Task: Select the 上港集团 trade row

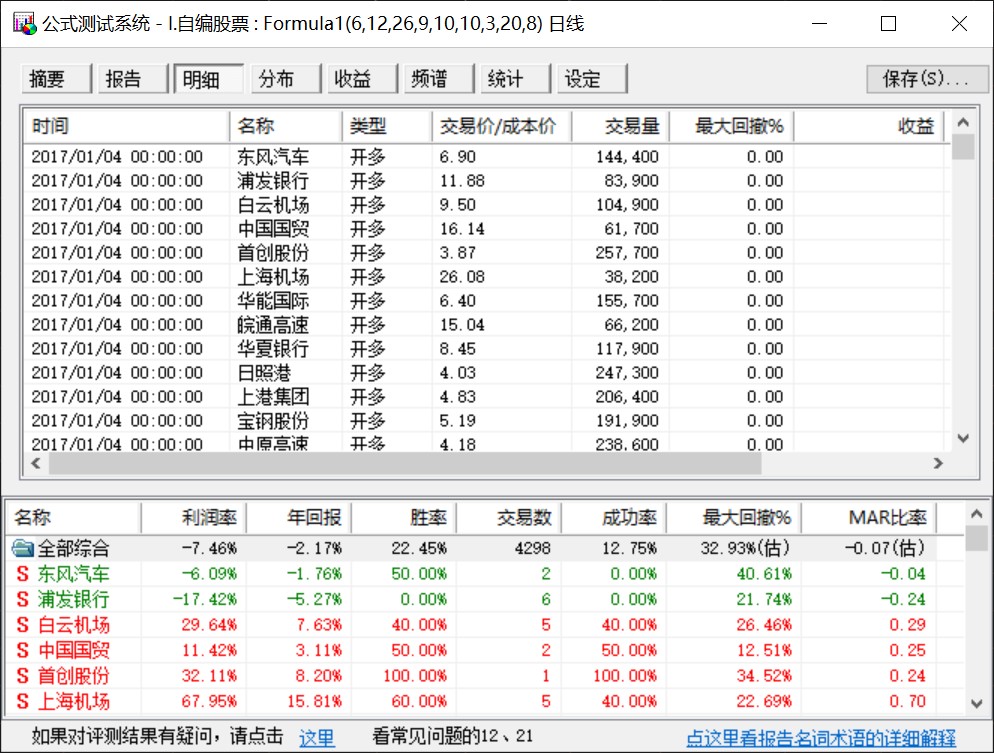Action: point(487,397)
